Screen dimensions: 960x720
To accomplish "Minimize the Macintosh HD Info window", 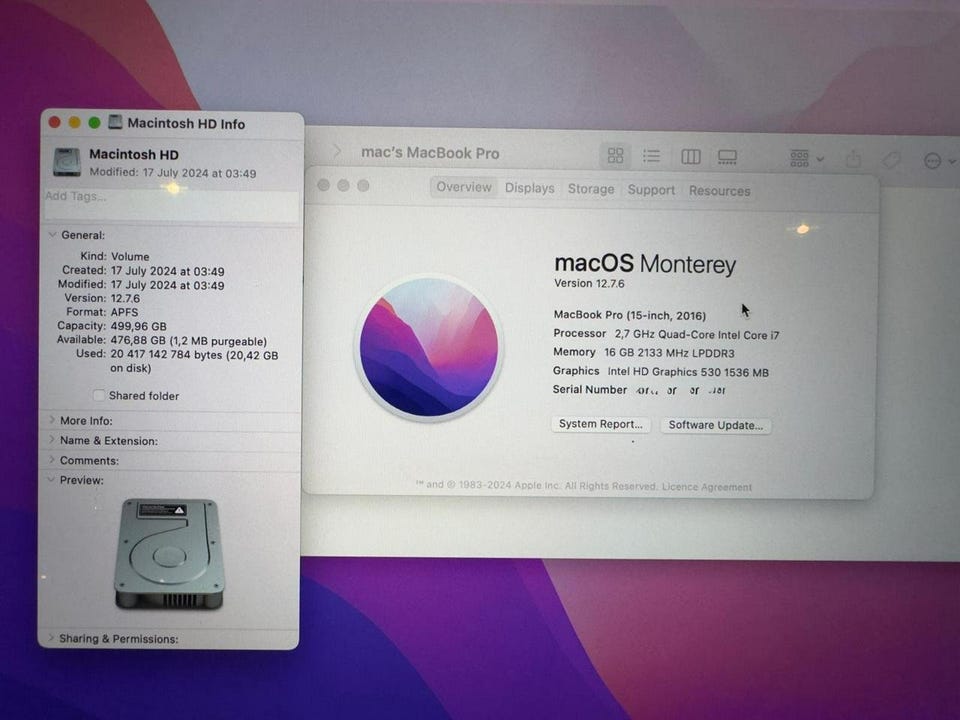I will click(75, 122).
